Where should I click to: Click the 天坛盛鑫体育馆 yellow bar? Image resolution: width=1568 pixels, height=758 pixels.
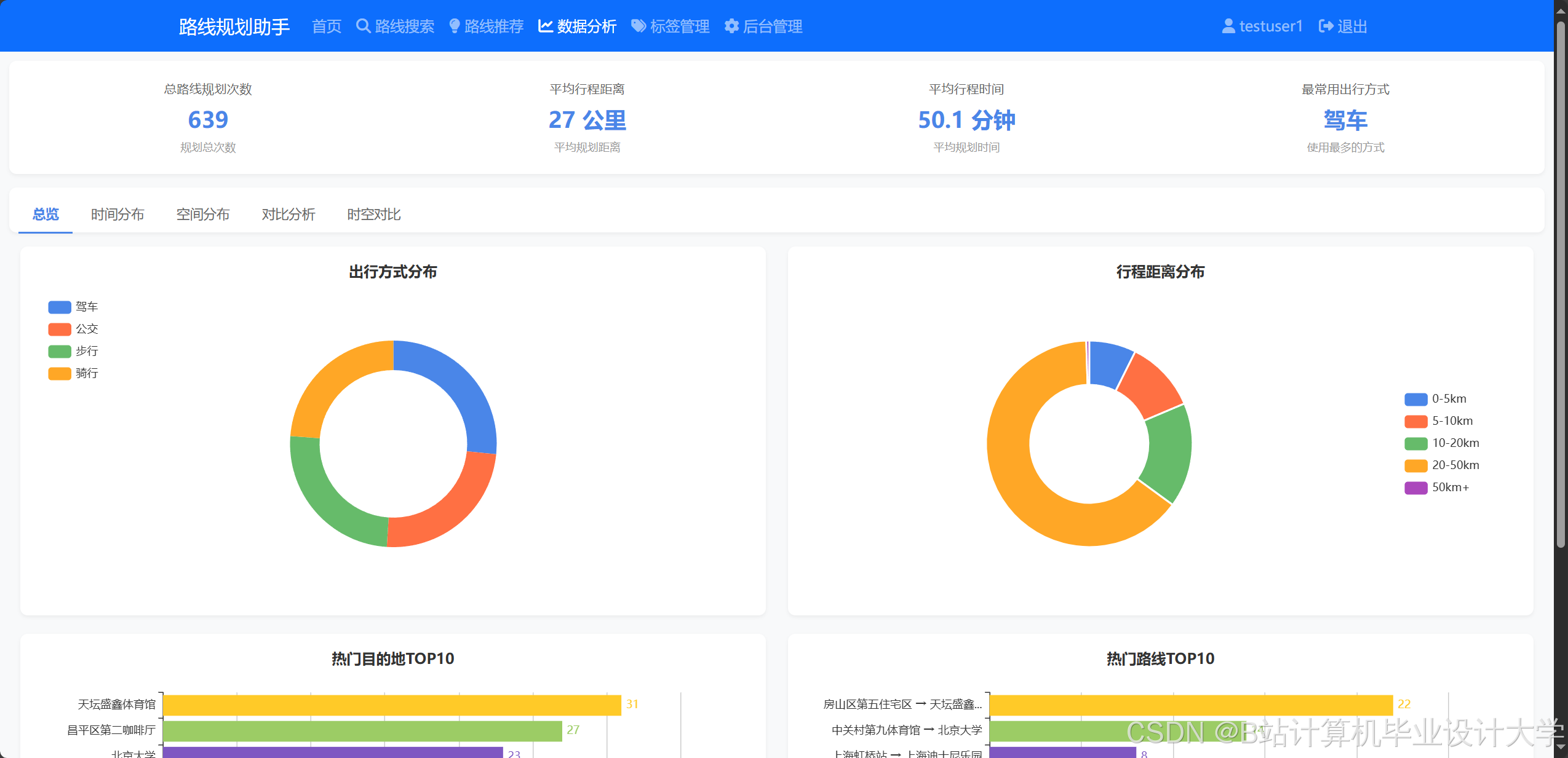tap(391, 705)
